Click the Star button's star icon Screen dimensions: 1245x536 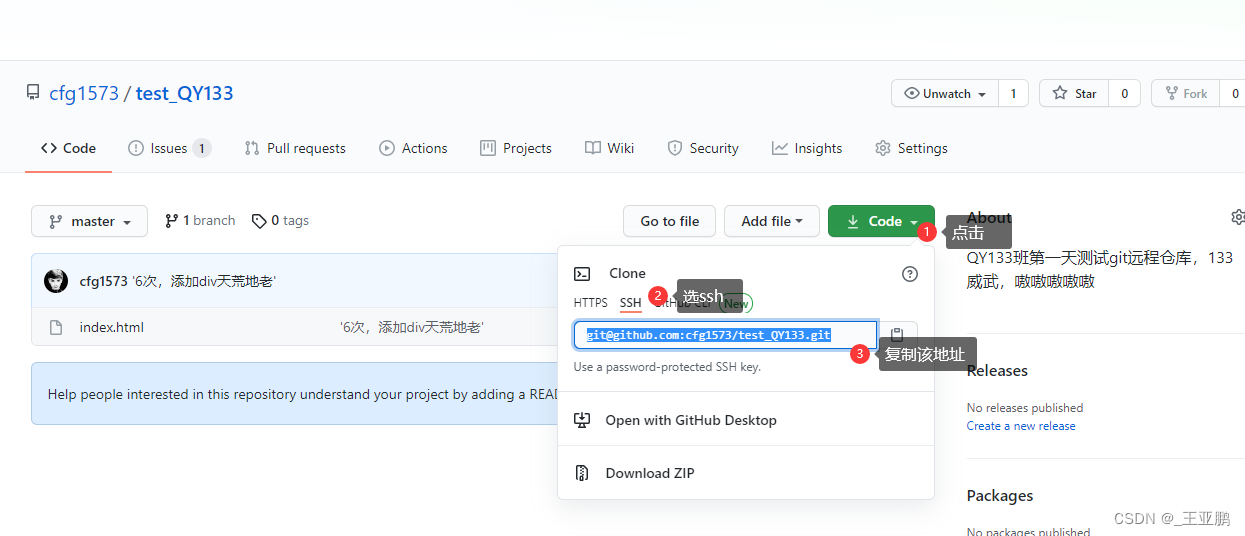coord(1060,94)
